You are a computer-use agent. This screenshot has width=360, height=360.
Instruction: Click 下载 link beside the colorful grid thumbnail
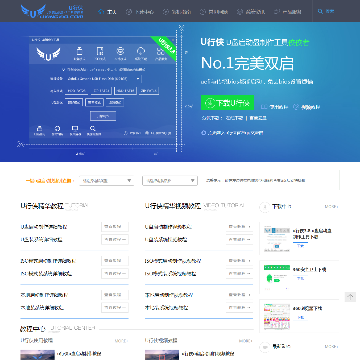click(x=300, y=318)
